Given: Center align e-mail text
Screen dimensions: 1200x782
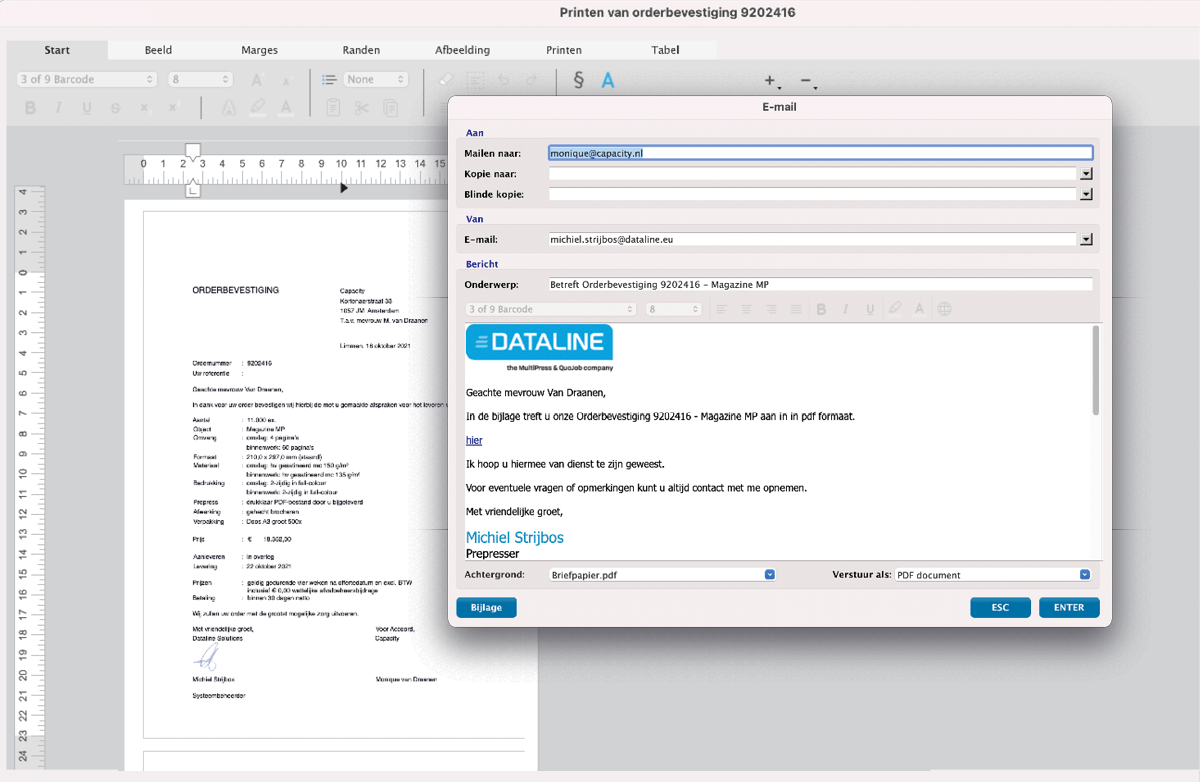Looking at the screenshot, I should [x=746, y=310].
